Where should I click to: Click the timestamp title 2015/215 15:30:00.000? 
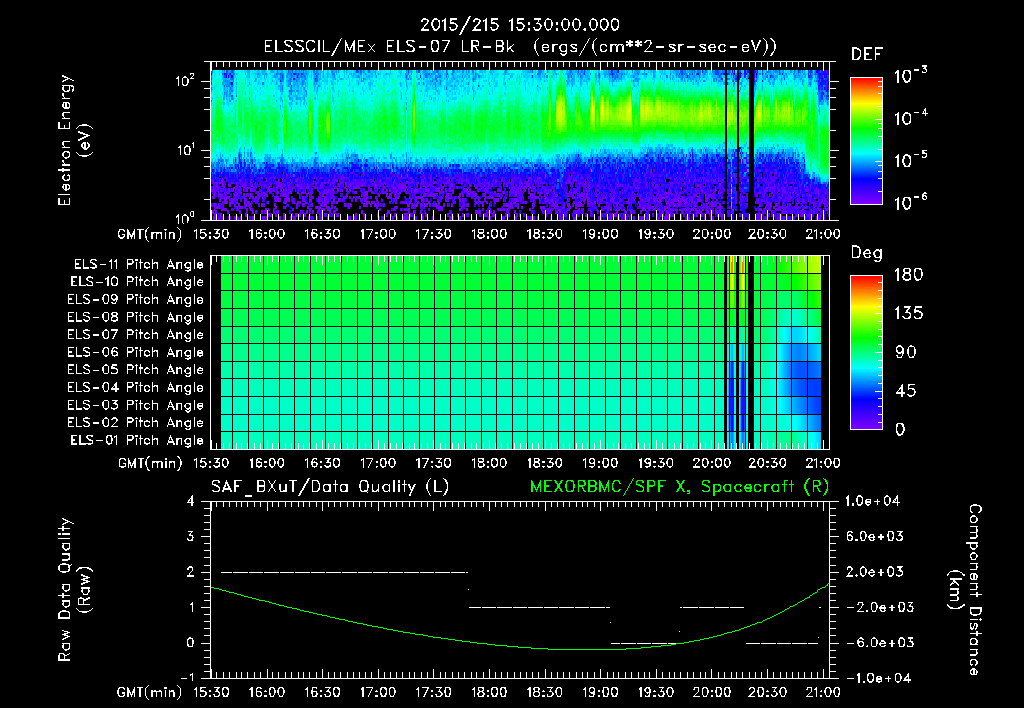[519, 25]
